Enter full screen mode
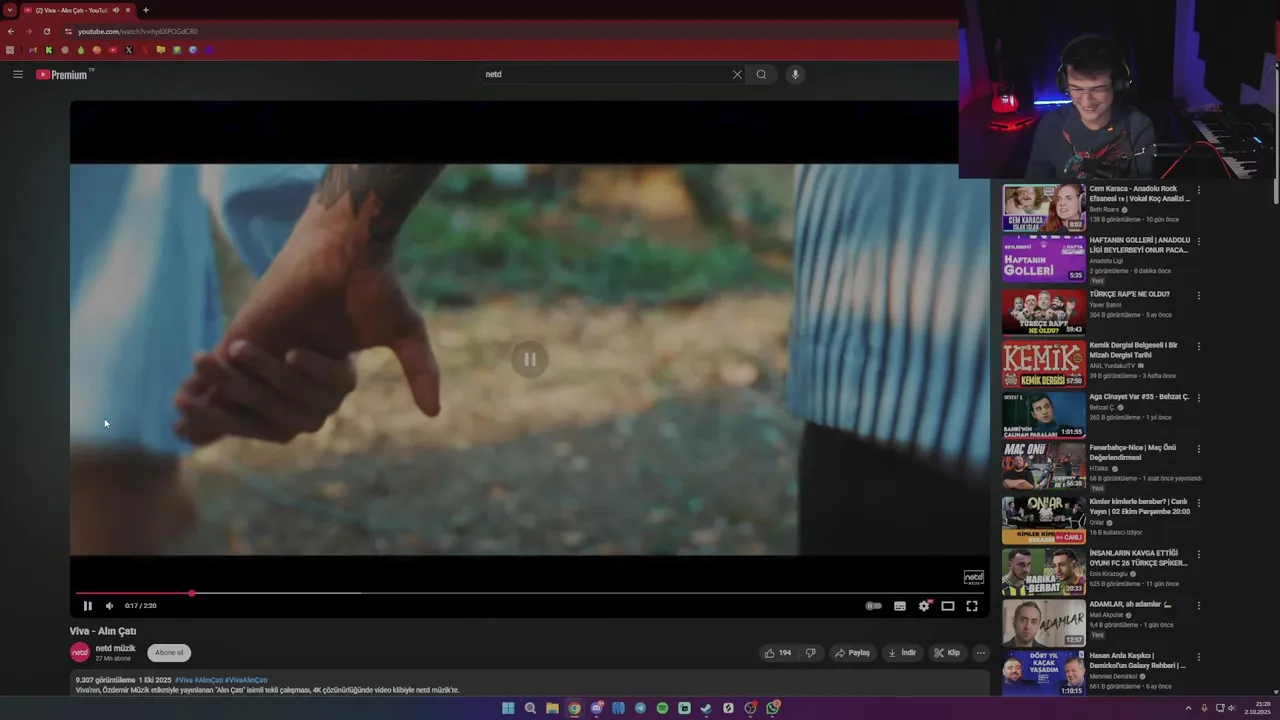1280x720 pixels. click(x=972, y=606)
